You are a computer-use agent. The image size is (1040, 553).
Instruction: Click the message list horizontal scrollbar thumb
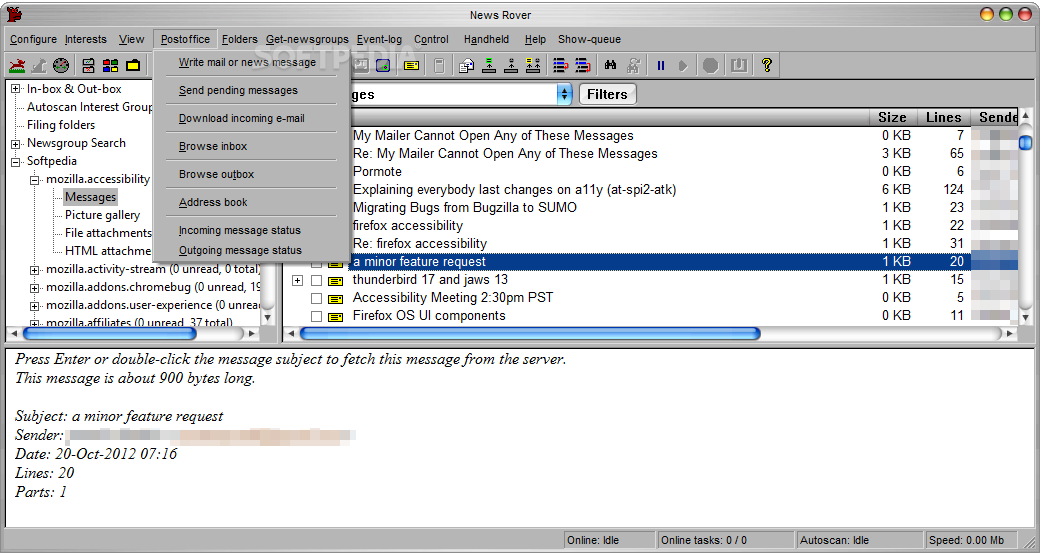click(530, 333)
